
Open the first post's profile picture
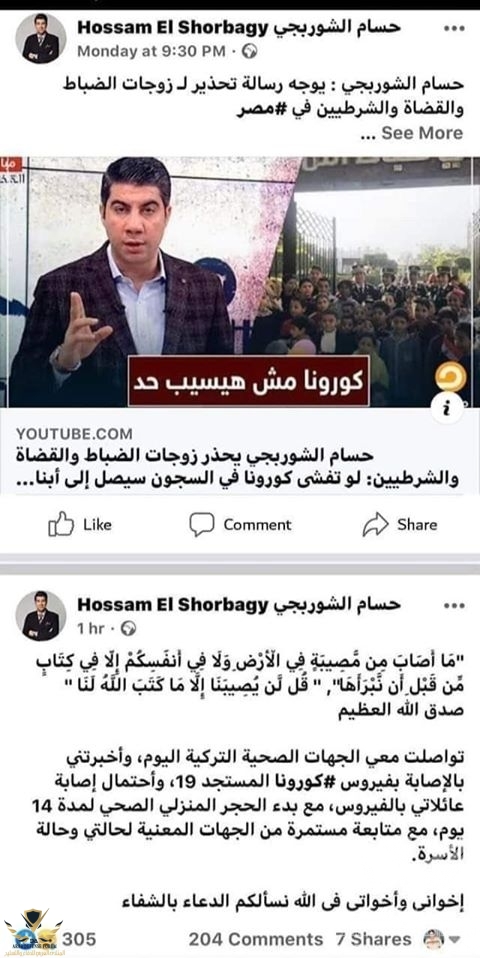point(40,38)
